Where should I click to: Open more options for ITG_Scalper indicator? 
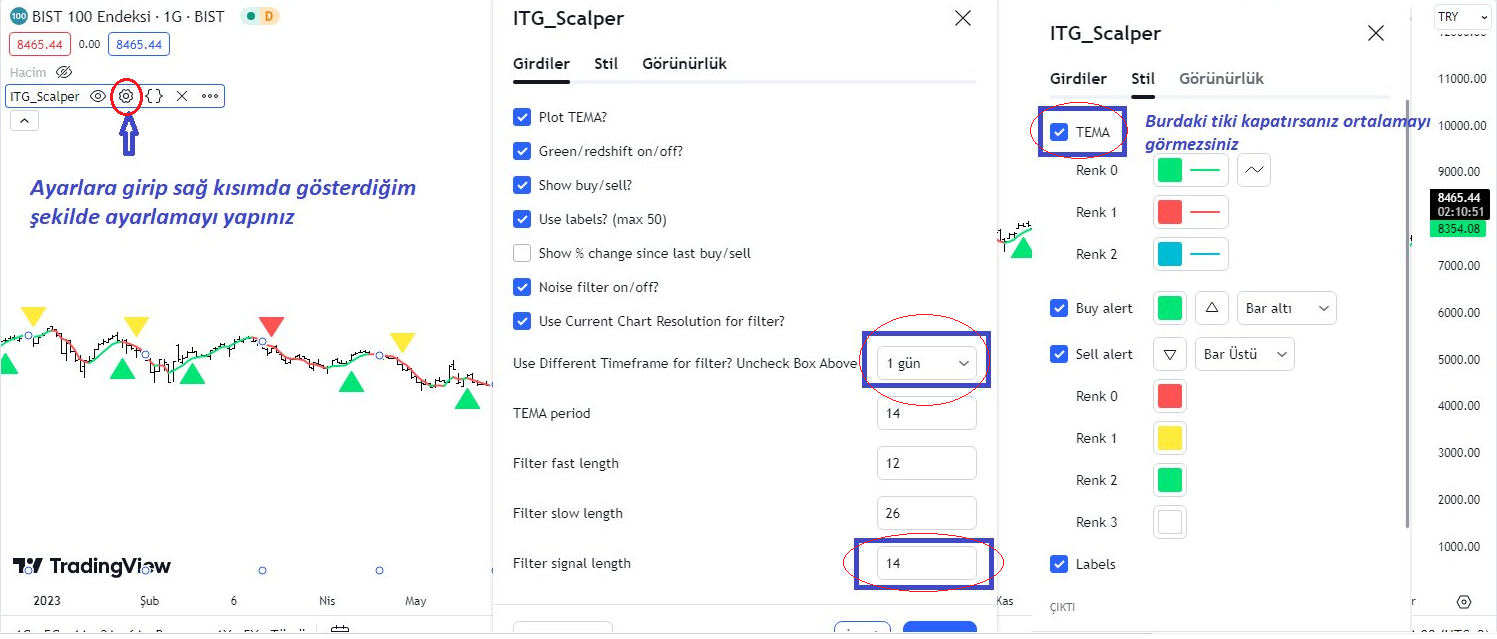pos(210,96)
